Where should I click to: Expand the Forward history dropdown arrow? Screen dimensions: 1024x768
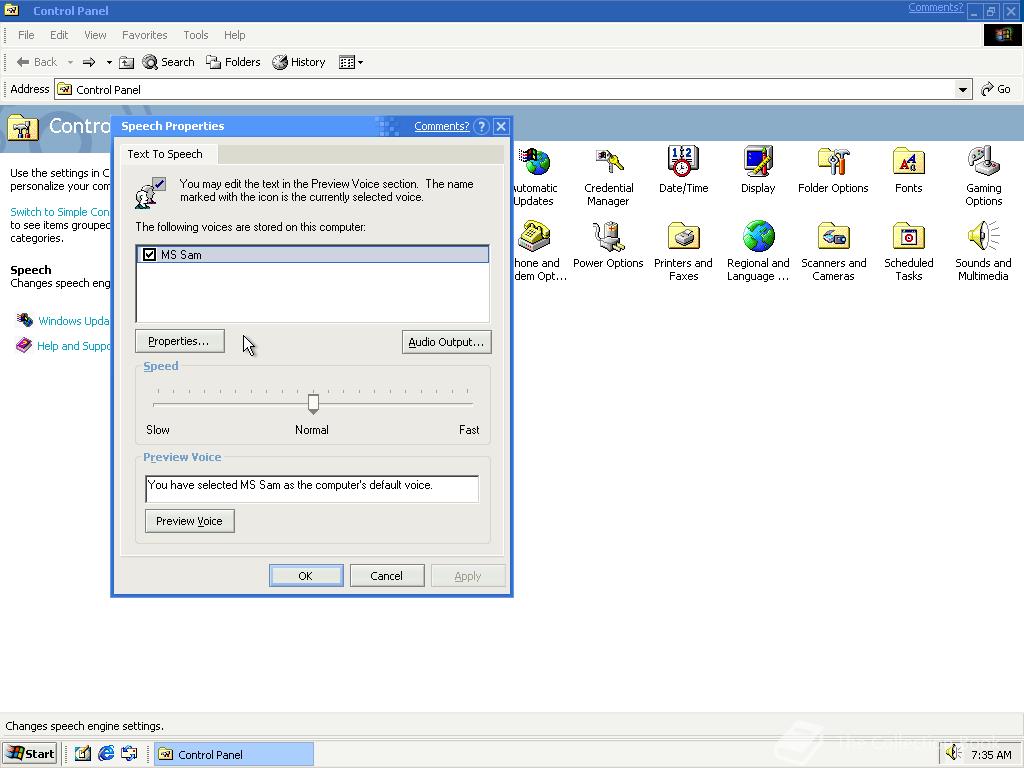point(109,62)
